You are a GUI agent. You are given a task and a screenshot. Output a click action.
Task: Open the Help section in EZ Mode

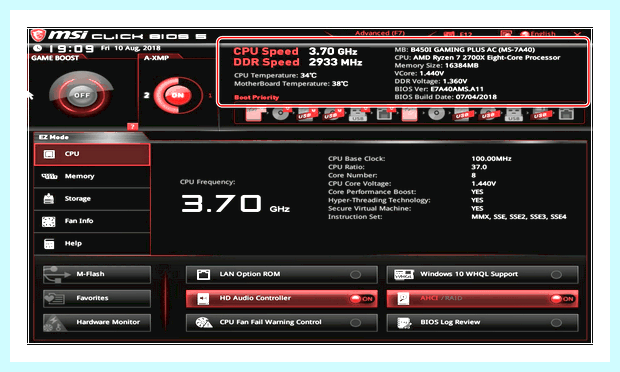[92, 244]
